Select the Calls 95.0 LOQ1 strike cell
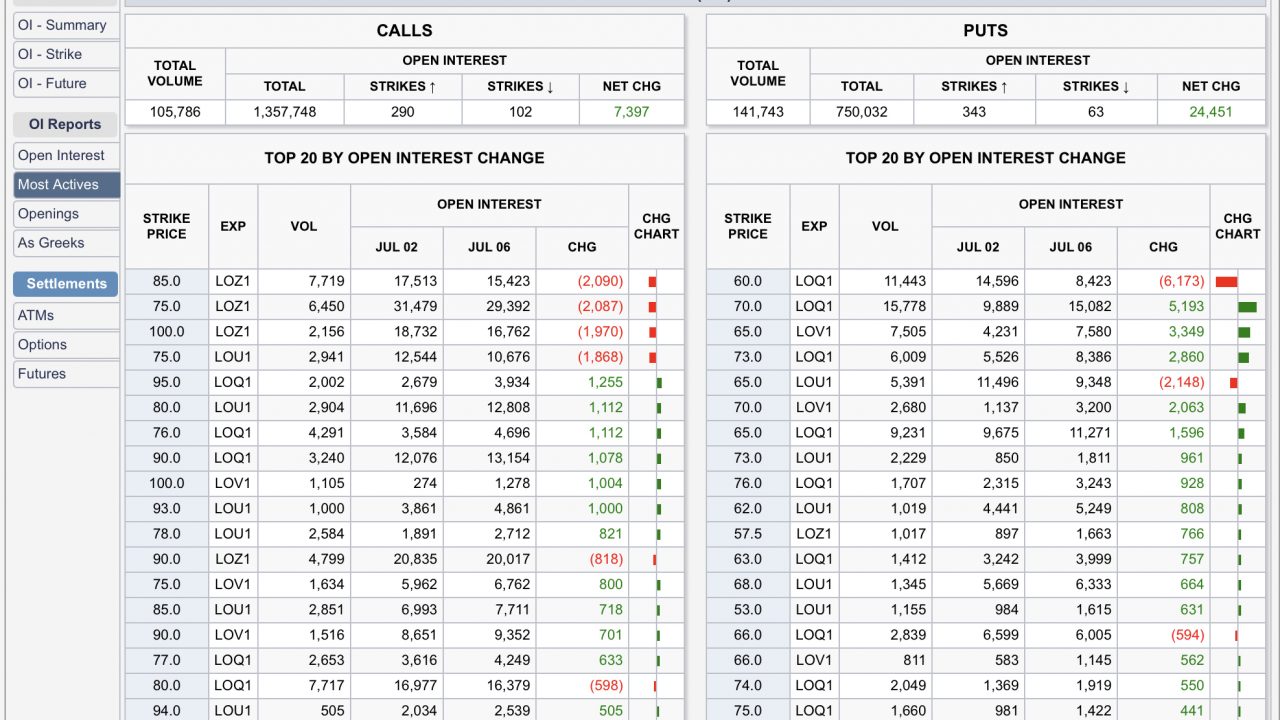The height and width of the screenshot is (720, 1280). (167, 382)
